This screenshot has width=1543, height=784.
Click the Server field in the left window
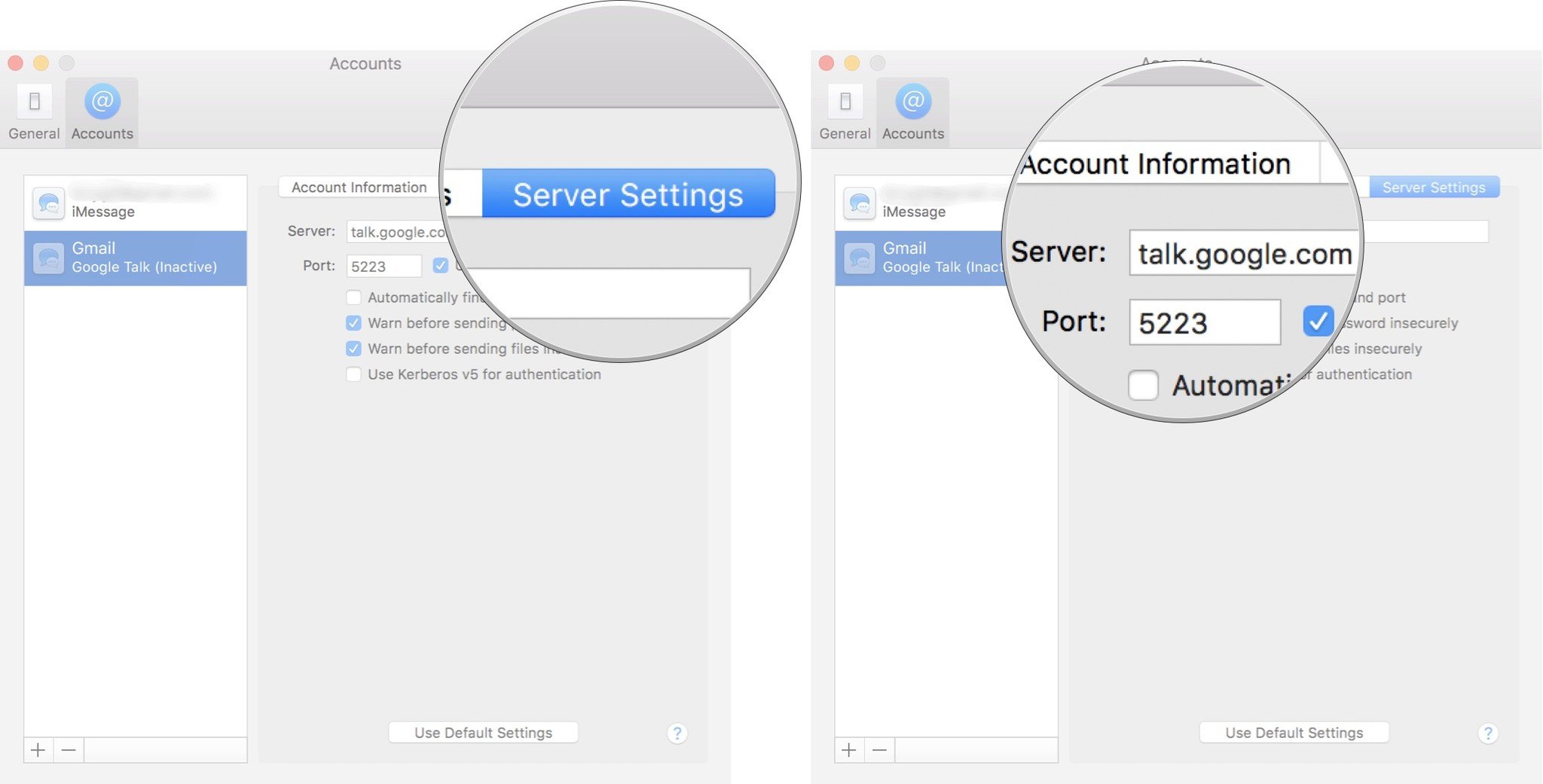click(x=397, y=232)
